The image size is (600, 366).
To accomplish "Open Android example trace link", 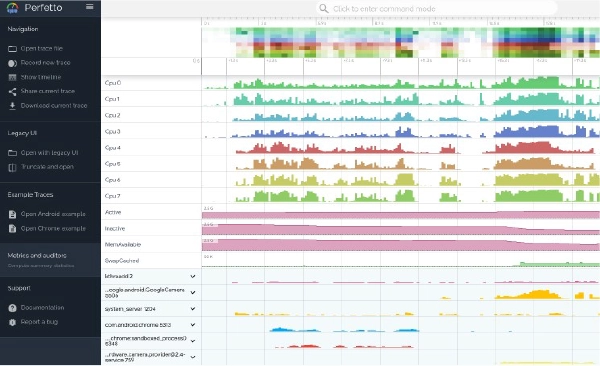I will 53,214.
